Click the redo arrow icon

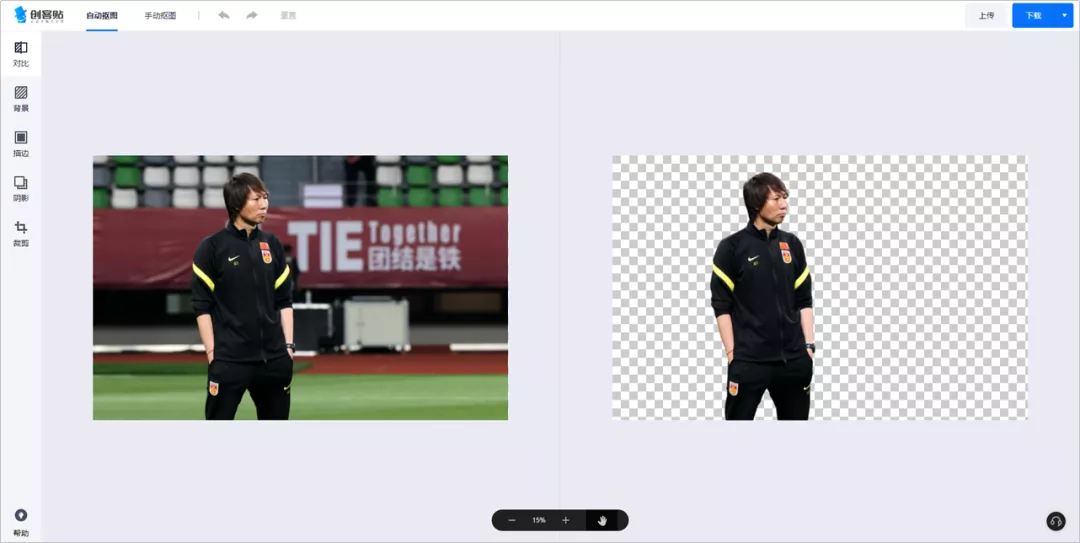coord(252,15)
